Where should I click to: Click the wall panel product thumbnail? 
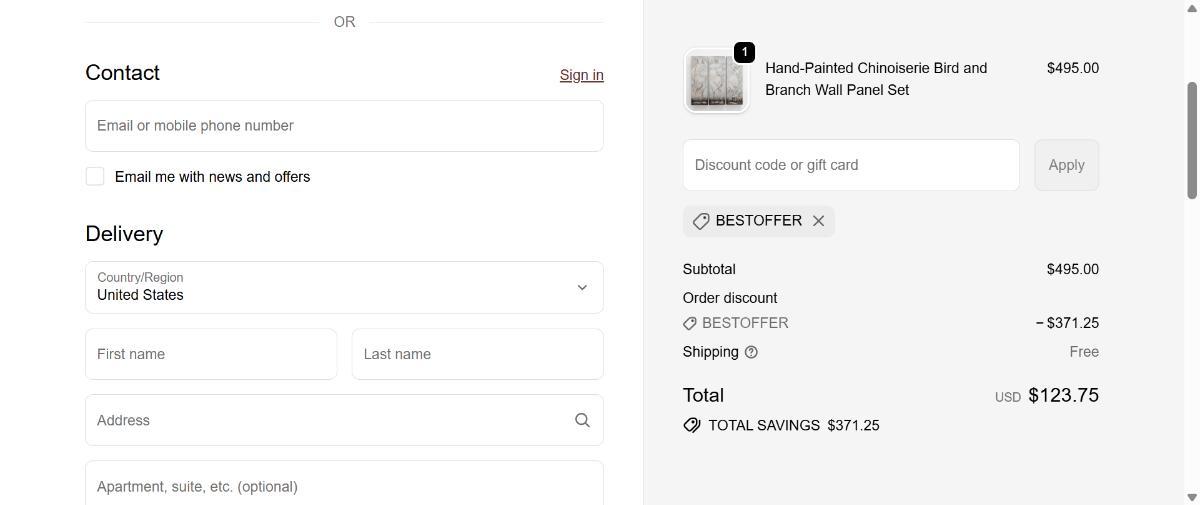[716, 81]
